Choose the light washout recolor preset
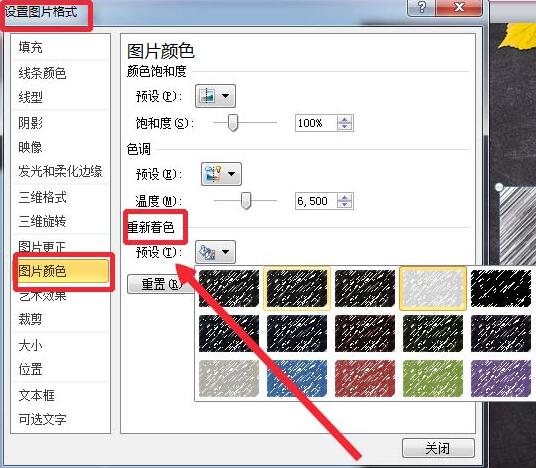The image size is (536, 468). [433, 288]
